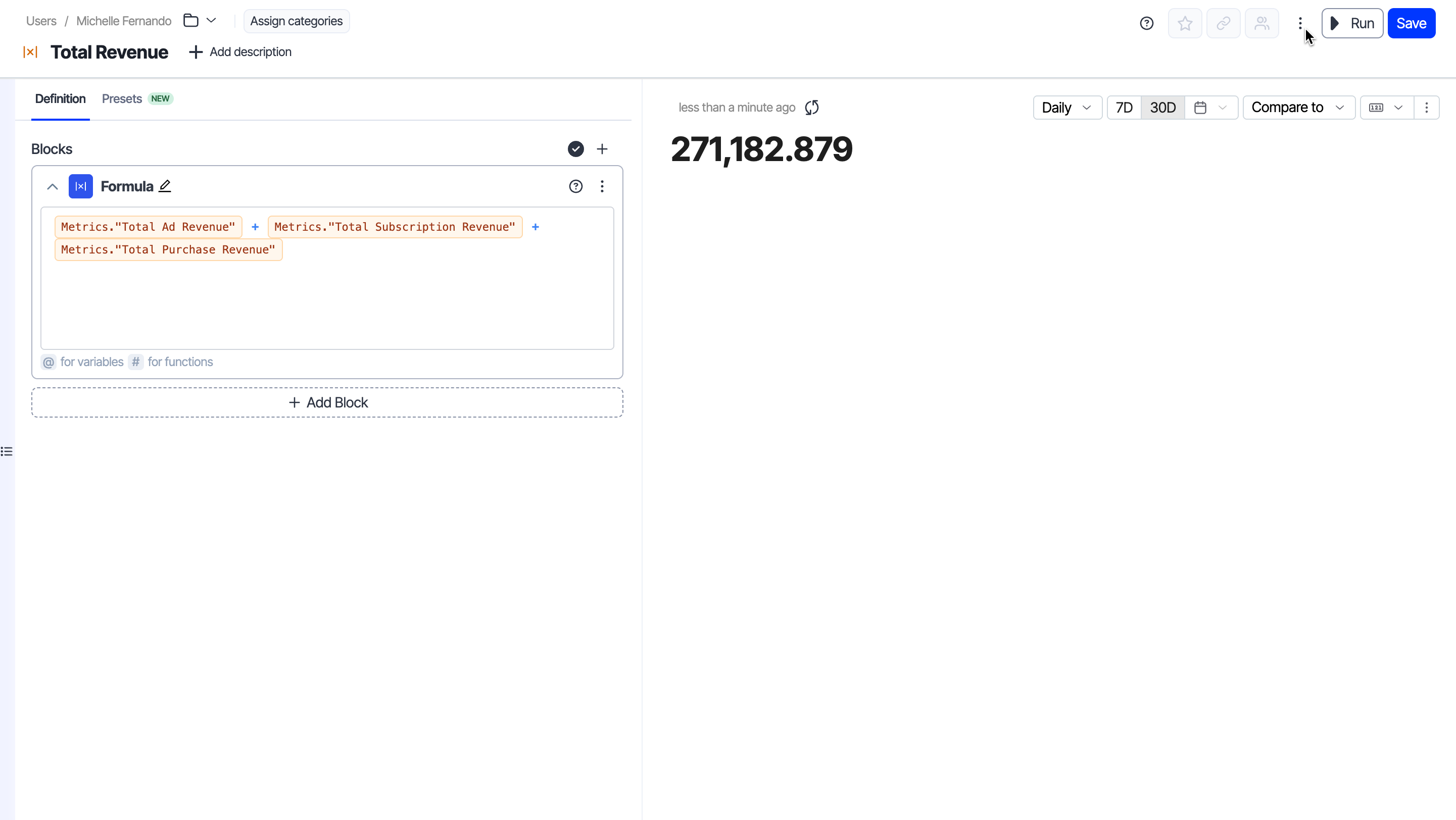
Task: Open the Definition tab
Action: point(61,99)
